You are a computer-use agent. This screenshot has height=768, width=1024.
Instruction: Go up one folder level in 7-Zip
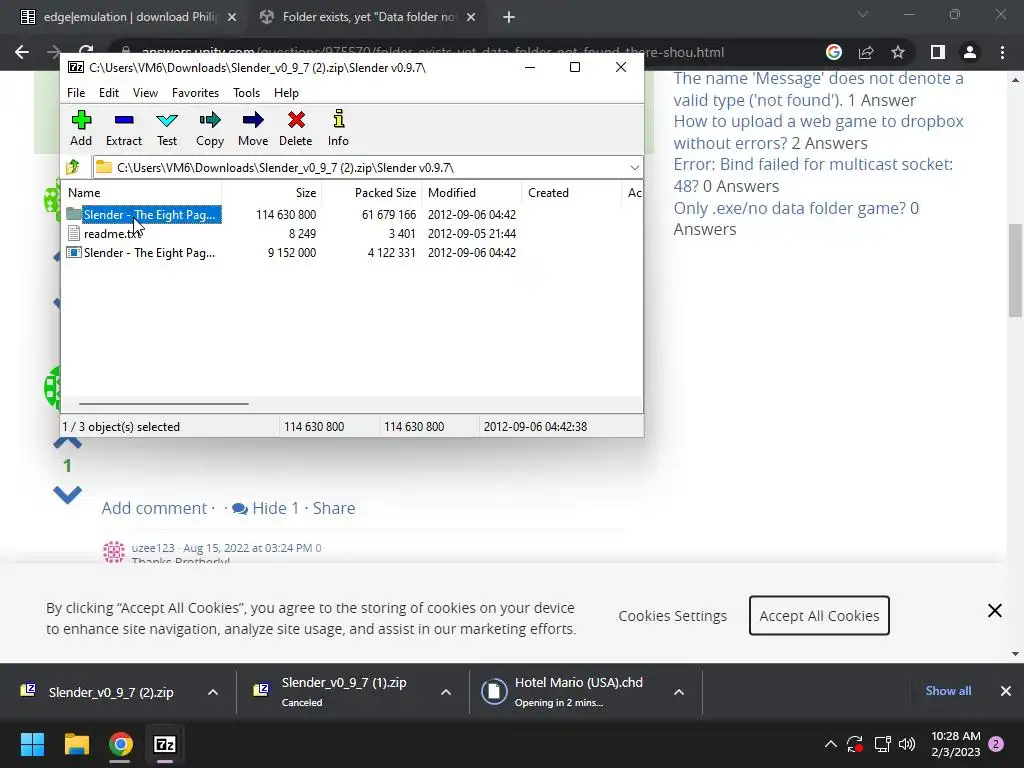click(74, 168)
